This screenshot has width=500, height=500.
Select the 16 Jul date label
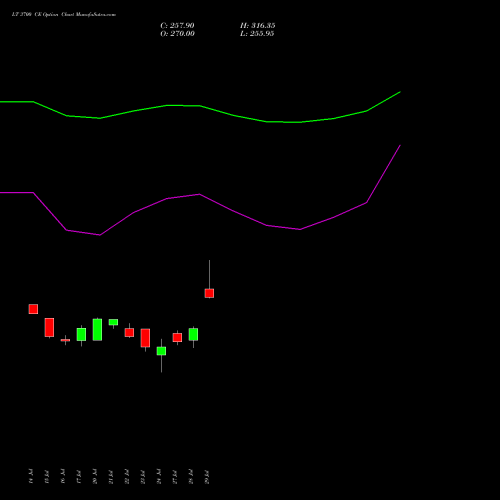(x=63, y=476)
